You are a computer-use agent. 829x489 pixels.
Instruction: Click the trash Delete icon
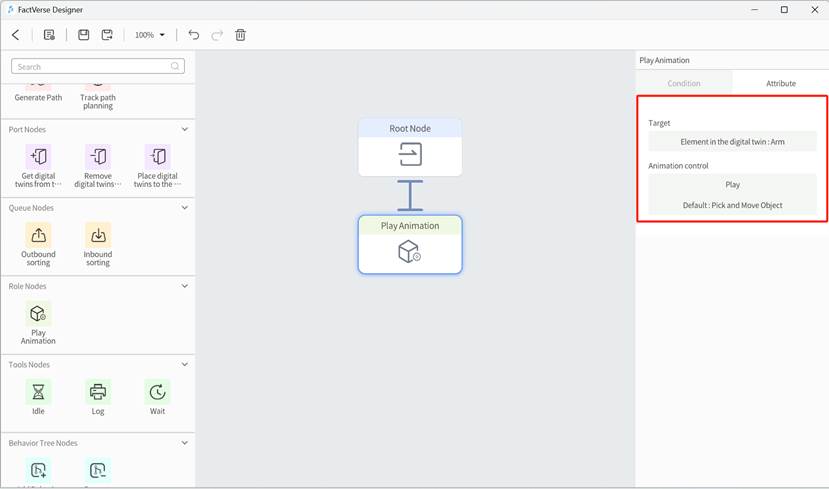(240, 35)
